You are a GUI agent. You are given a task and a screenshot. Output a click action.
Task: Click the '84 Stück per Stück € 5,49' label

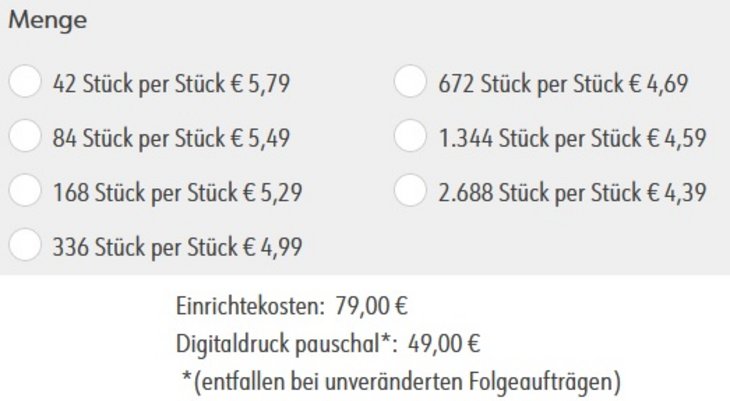click(171, 138)
